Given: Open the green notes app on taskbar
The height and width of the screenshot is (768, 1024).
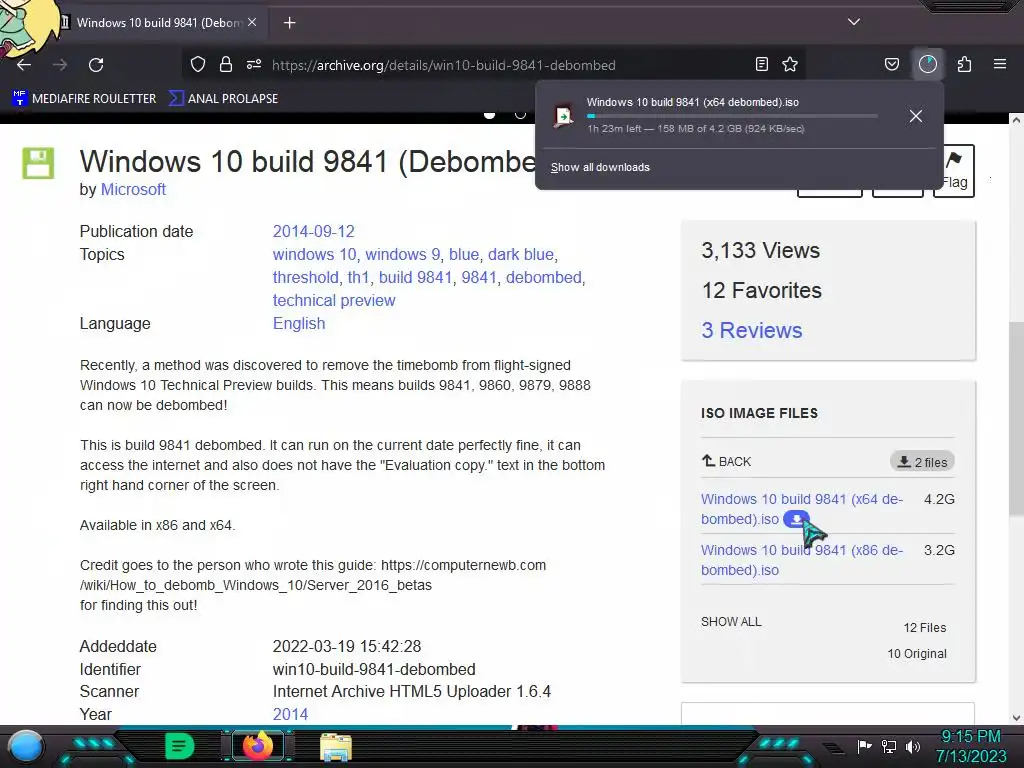Looking at the screenshot, I should pyautogui.click(x=180, y=746).
